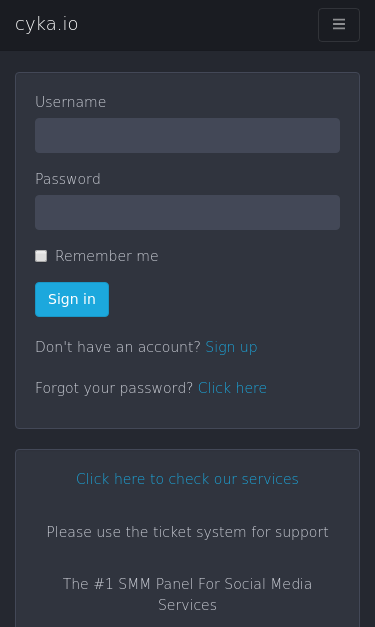The height and width of the screenshot is (627, 375).
Task: Click the Remember me label text
Action: (x=107, y=256)
